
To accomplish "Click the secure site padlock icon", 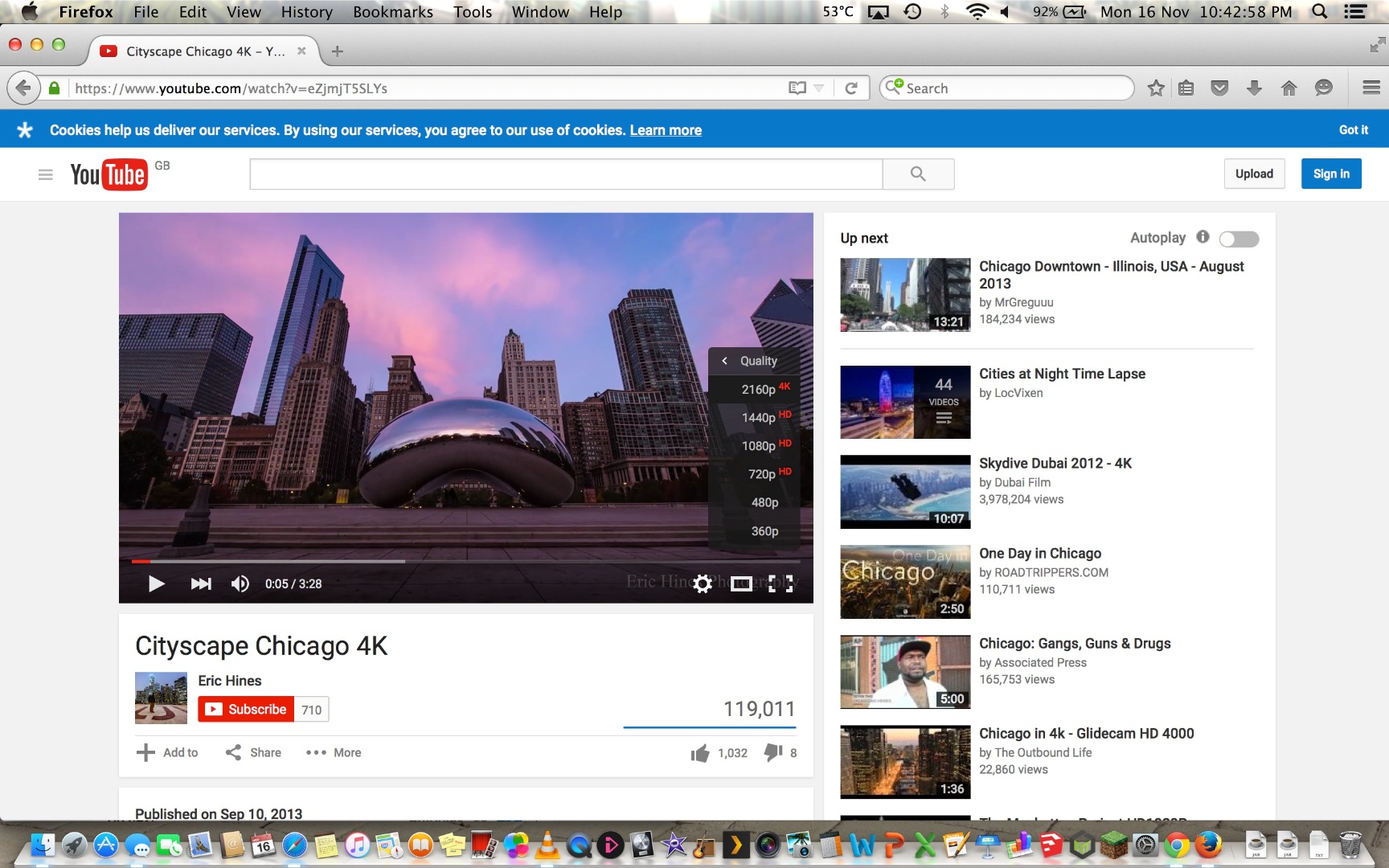I will [54, 88].
